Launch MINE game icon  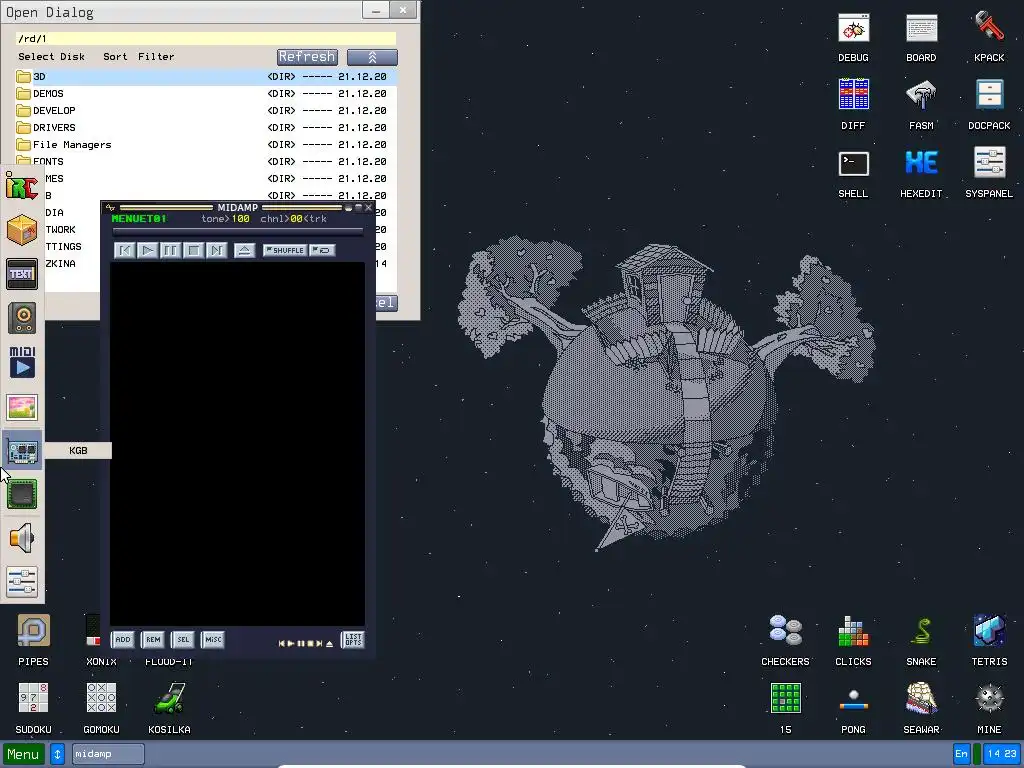pyautogui.click(x=989, y=708)
